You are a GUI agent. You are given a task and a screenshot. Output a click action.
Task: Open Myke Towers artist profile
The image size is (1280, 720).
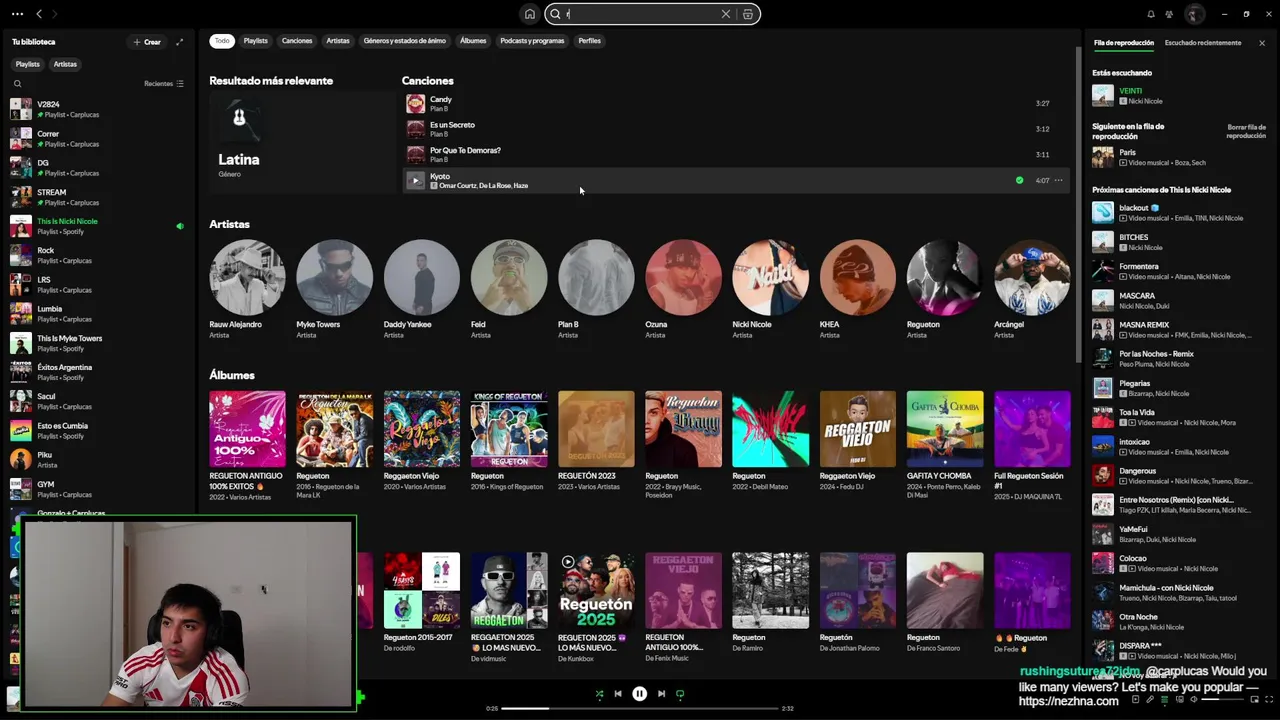tap(334, 290)
